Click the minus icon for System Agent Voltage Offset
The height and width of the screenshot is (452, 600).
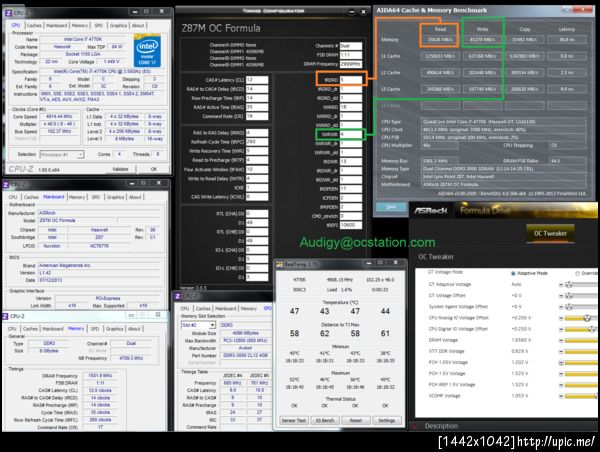point(561,307)
